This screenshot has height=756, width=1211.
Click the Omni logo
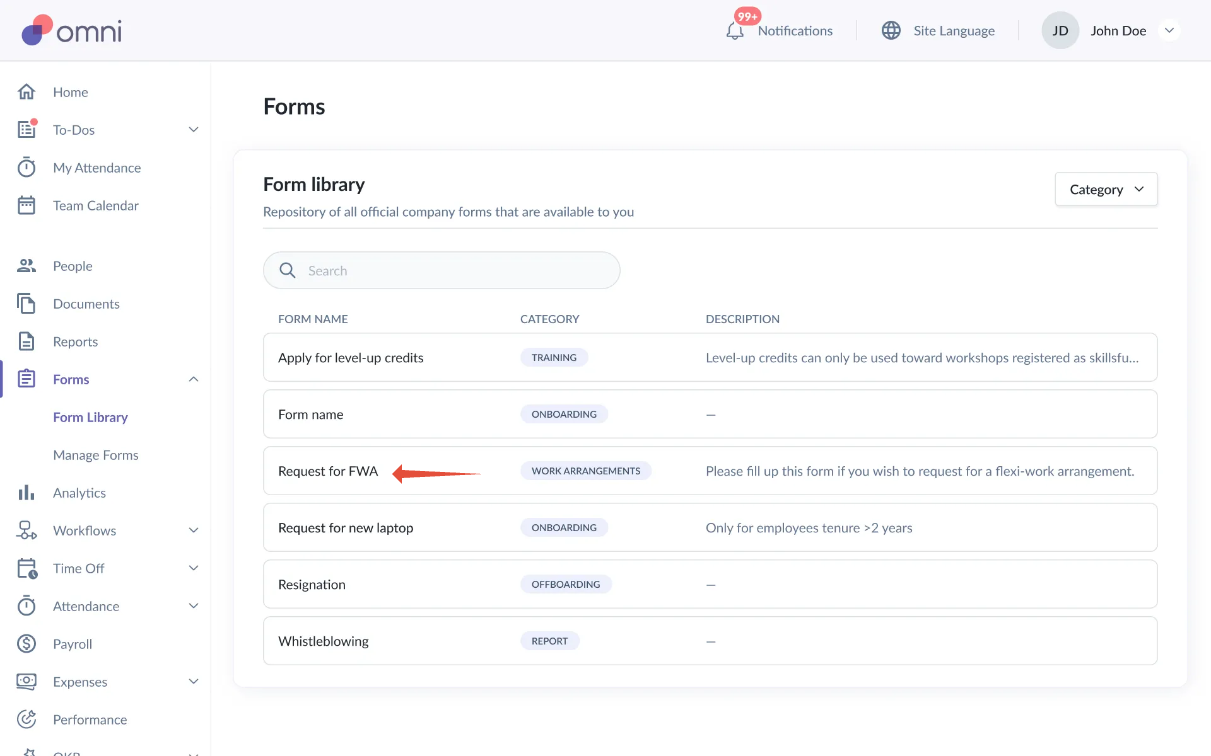[71, 30]
